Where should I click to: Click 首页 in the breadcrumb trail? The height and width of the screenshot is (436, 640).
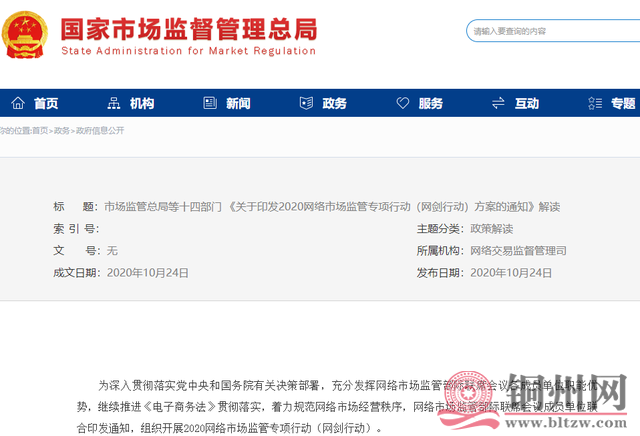tap(39, 130)
